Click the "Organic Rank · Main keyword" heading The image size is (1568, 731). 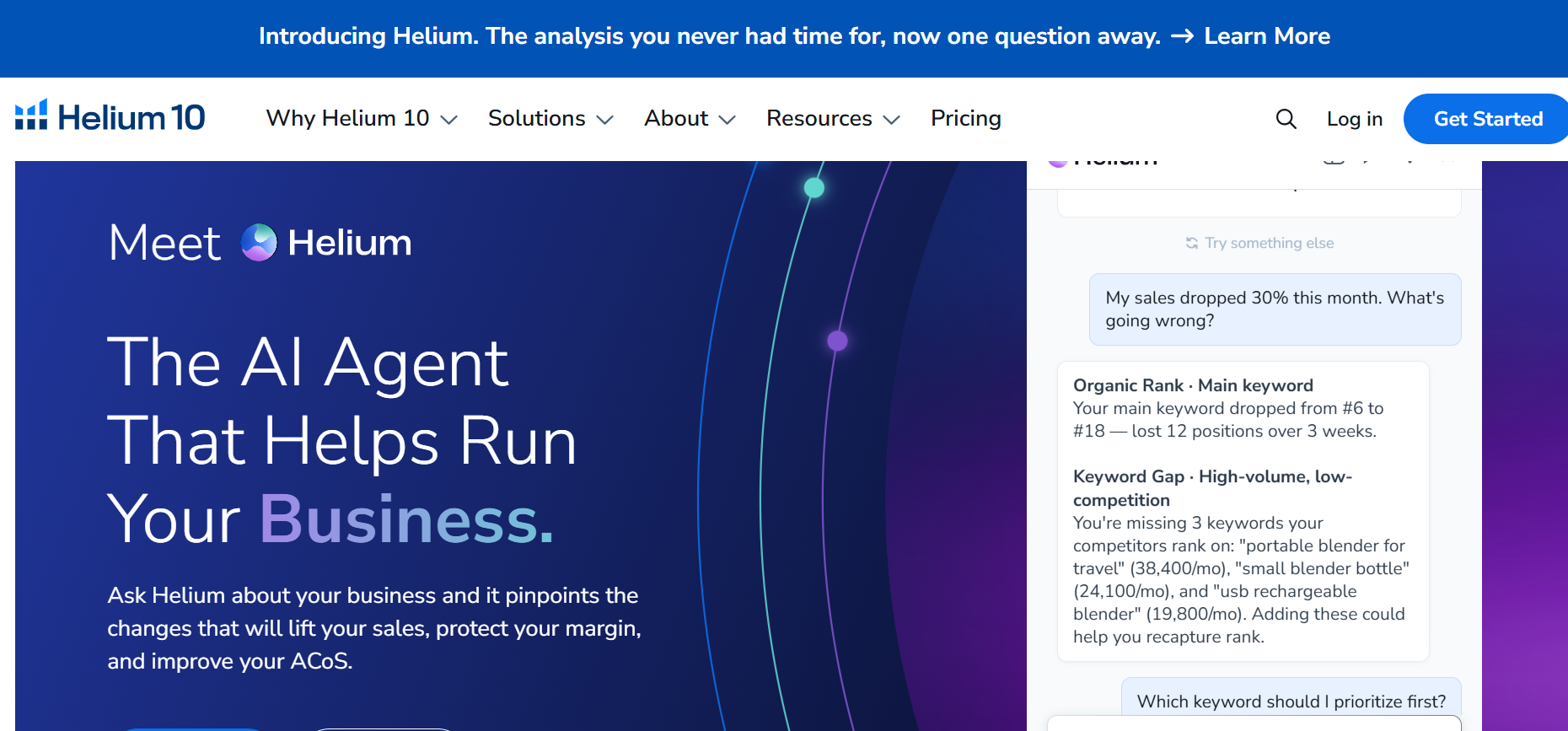[1193, 385]
